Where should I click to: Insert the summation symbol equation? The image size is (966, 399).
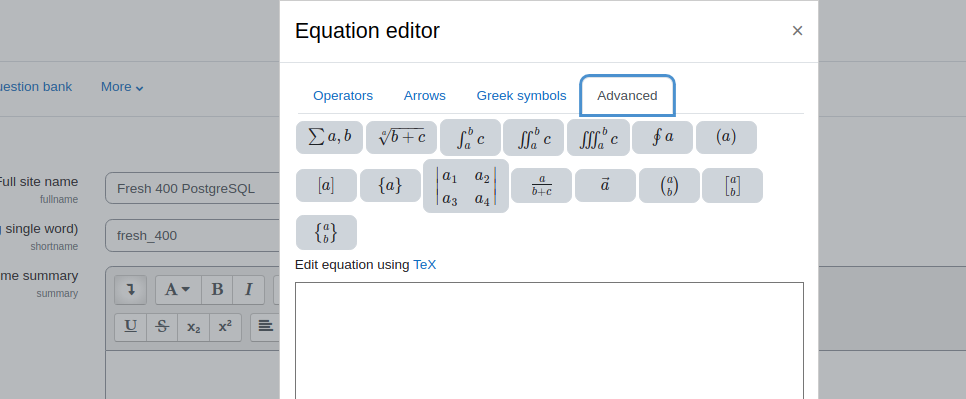pos(330,137)
